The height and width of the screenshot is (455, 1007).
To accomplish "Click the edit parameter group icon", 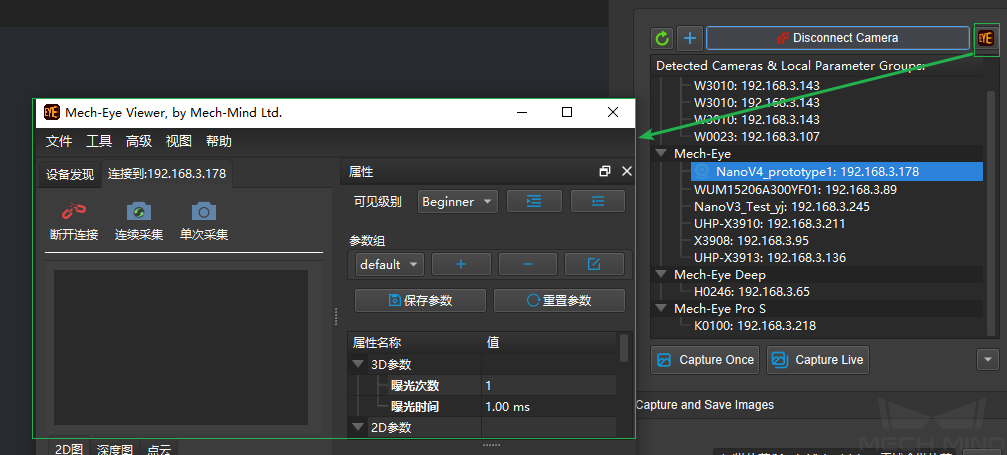I will (594, 264).
